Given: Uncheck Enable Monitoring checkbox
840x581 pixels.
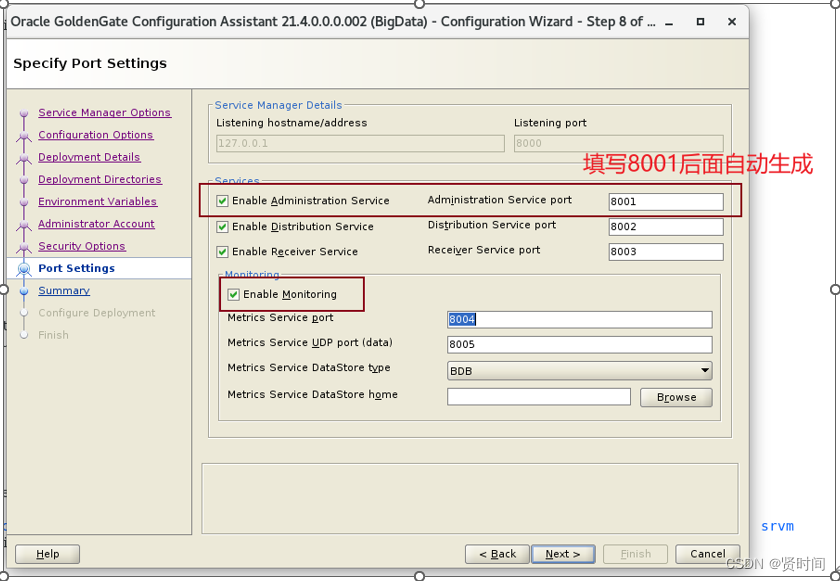Looking at the screenshot, I should (234, 295).
